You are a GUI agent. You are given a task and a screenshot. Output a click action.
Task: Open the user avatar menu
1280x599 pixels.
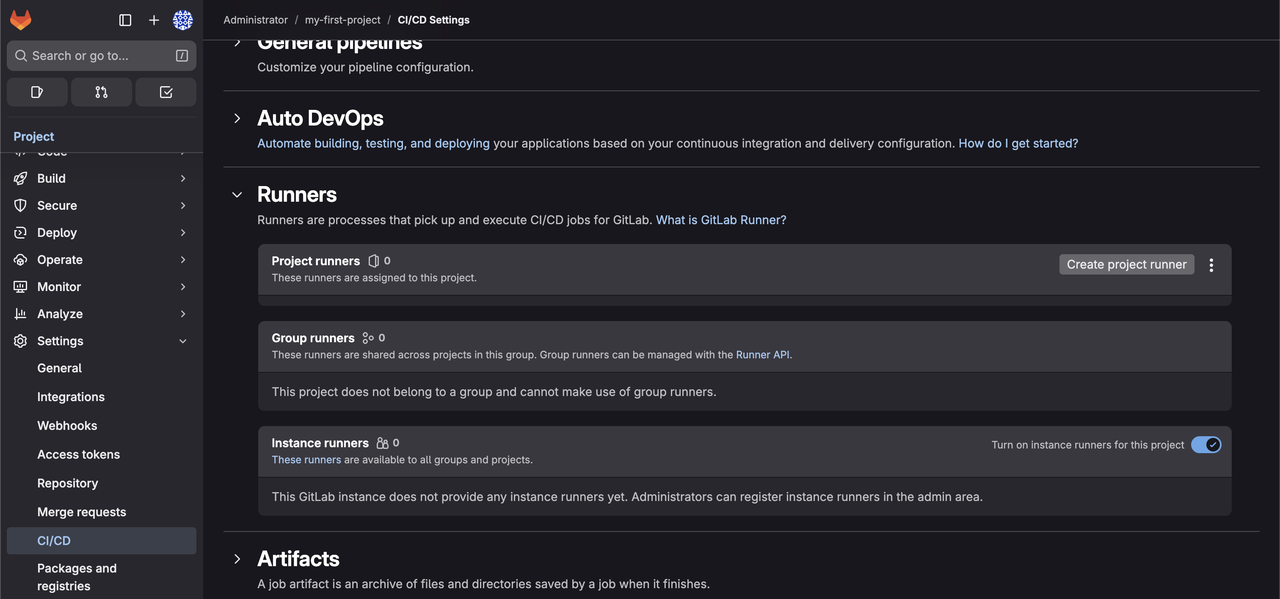coord(182,20)
